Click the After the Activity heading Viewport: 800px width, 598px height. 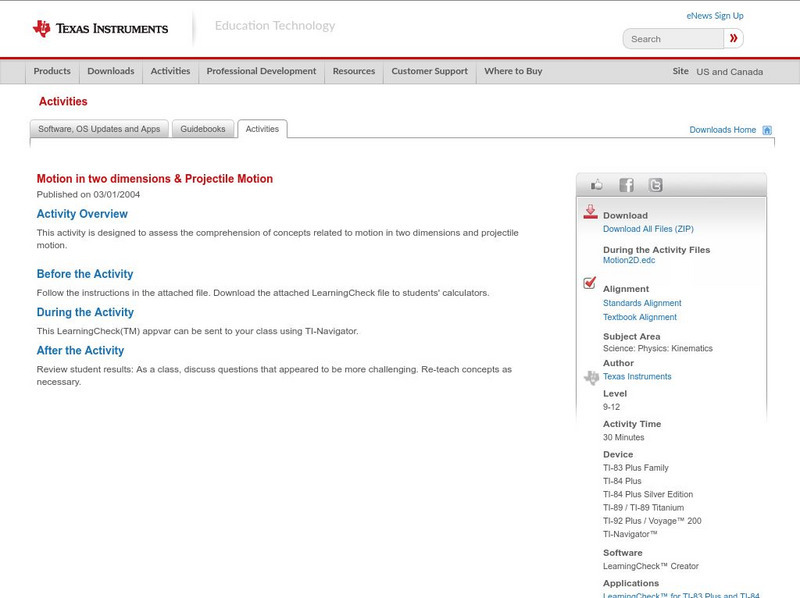pyautogui.click(x=80, y=351)
